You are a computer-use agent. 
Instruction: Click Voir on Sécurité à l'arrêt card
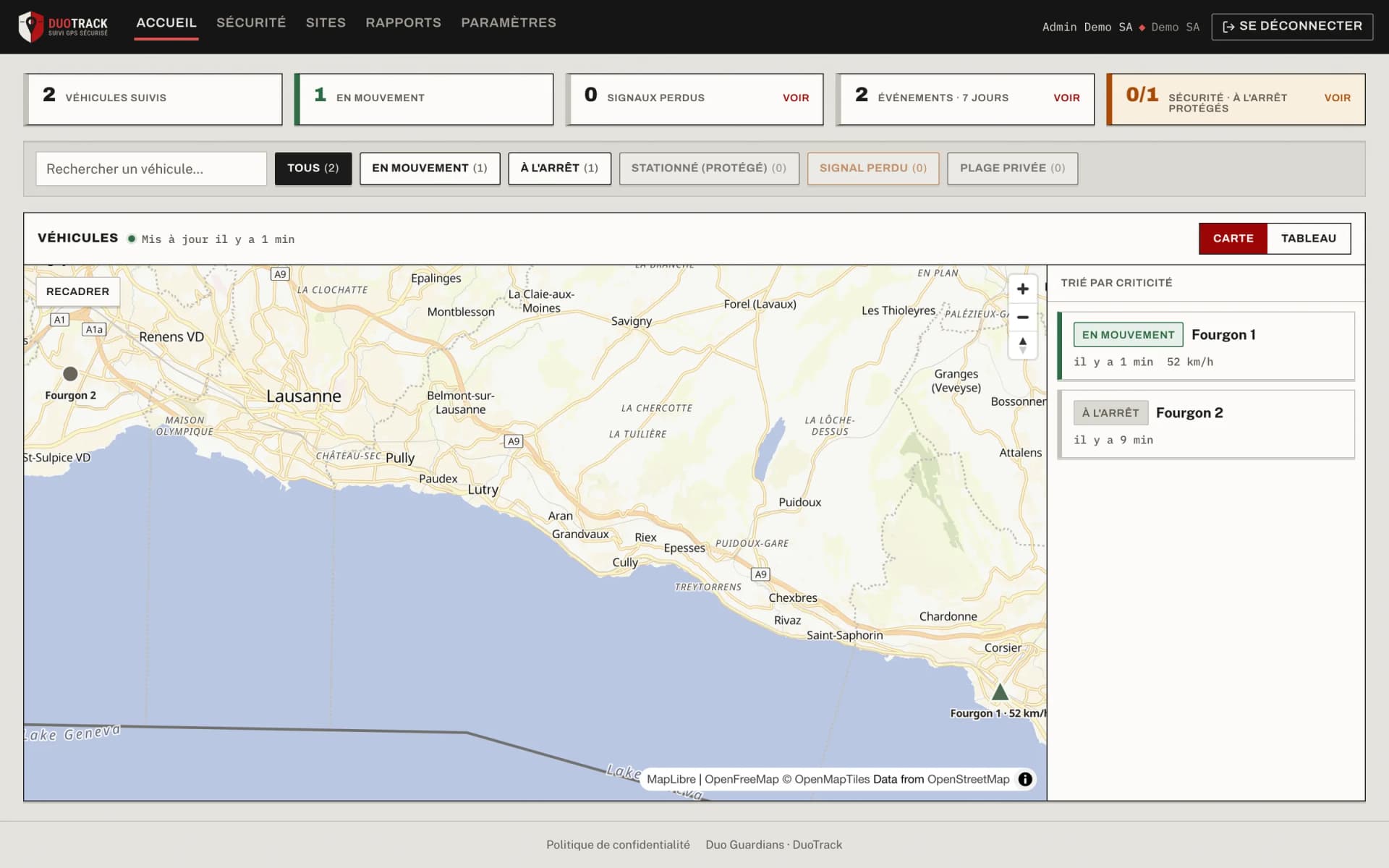[x=1337, y=98]
